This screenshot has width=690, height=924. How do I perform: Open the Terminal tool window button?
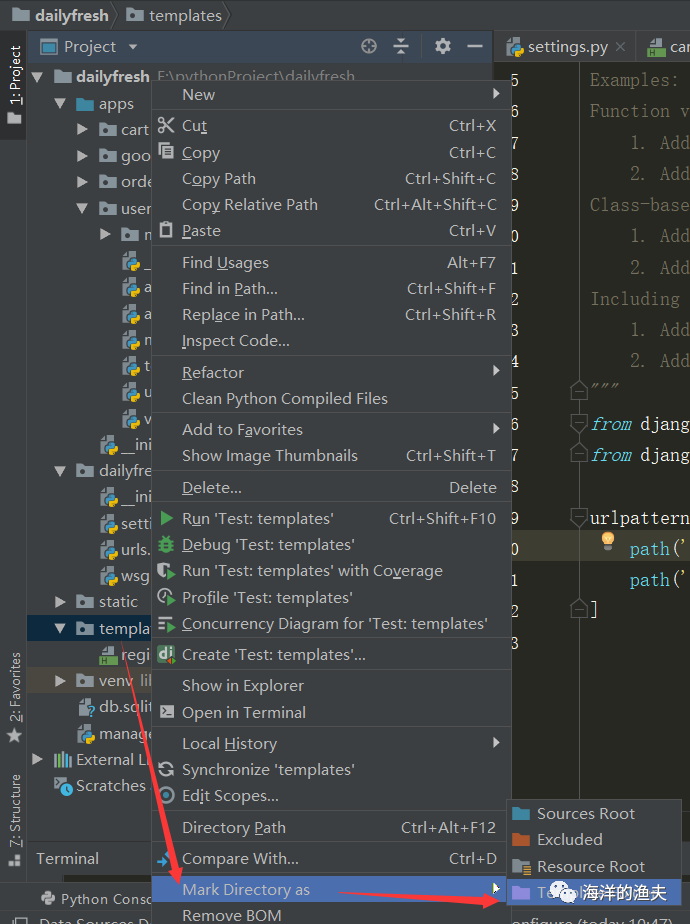pyautogui.click(x=67, y=859)
